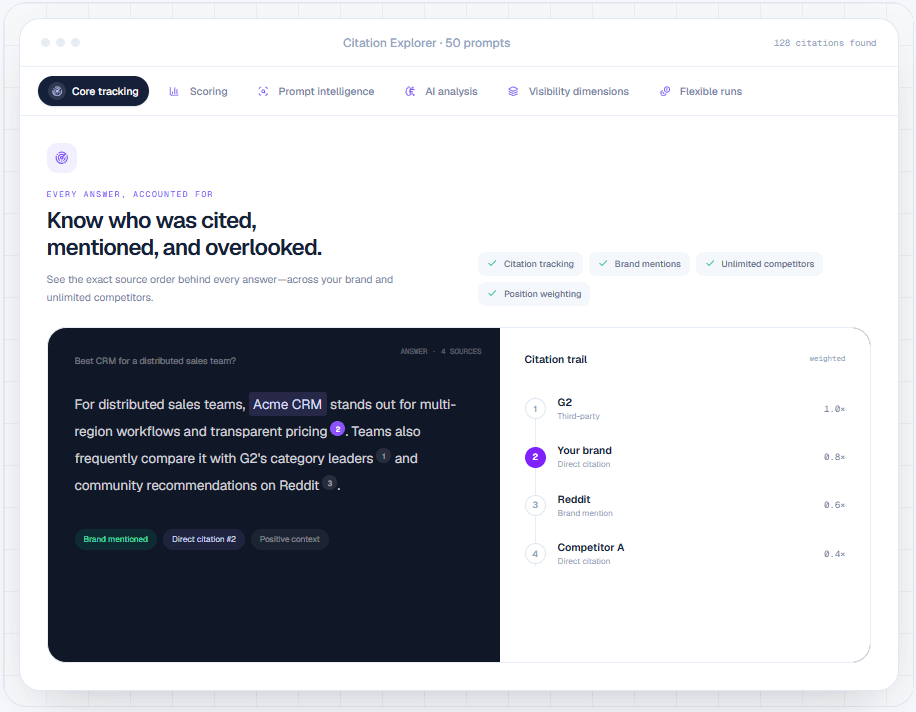
Task: Switch to the Scoring tab
Action: click(x=198, y=91)
